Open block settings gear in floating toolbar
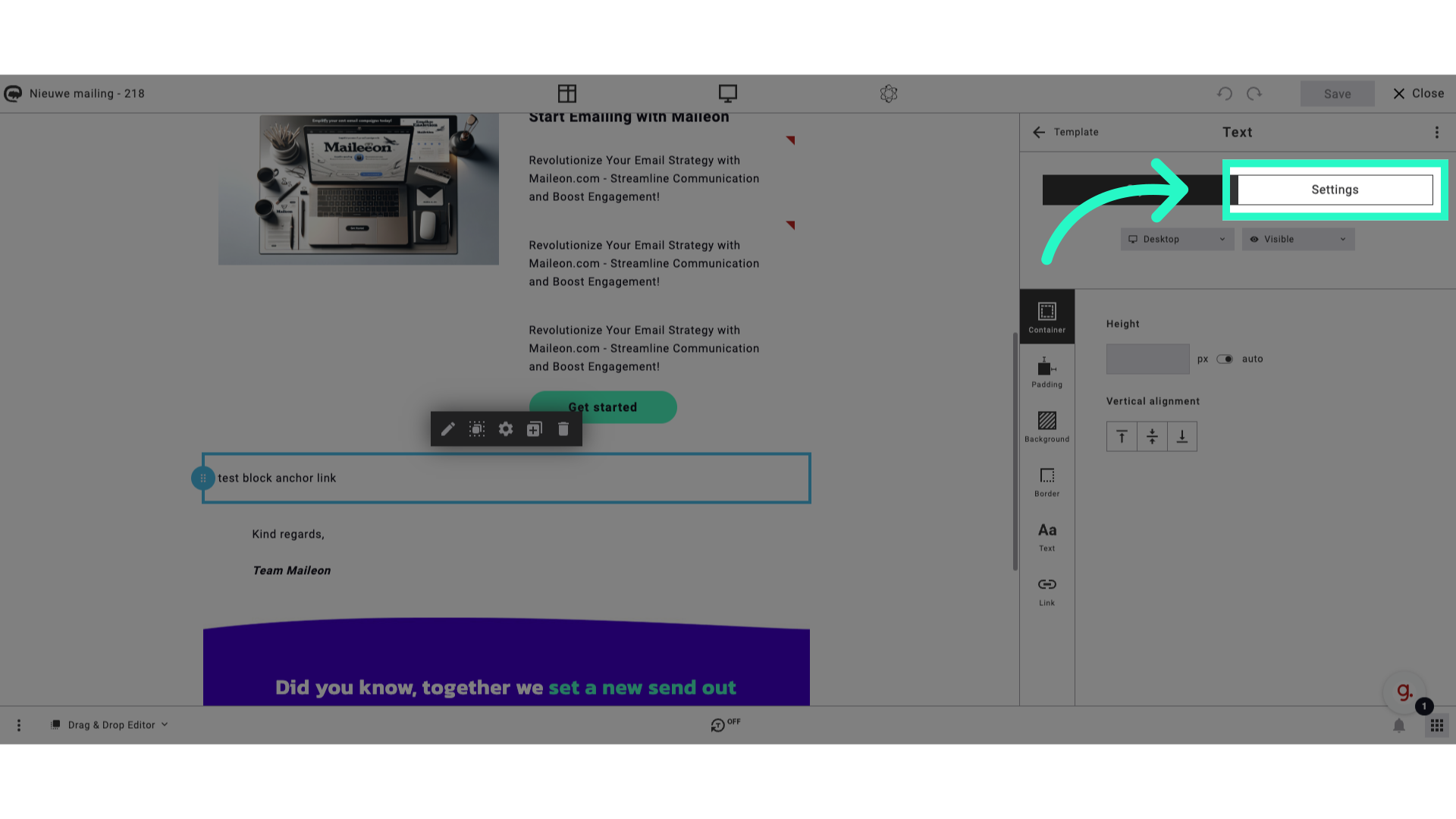This screenshot has width=1456, height=819. 506,429
